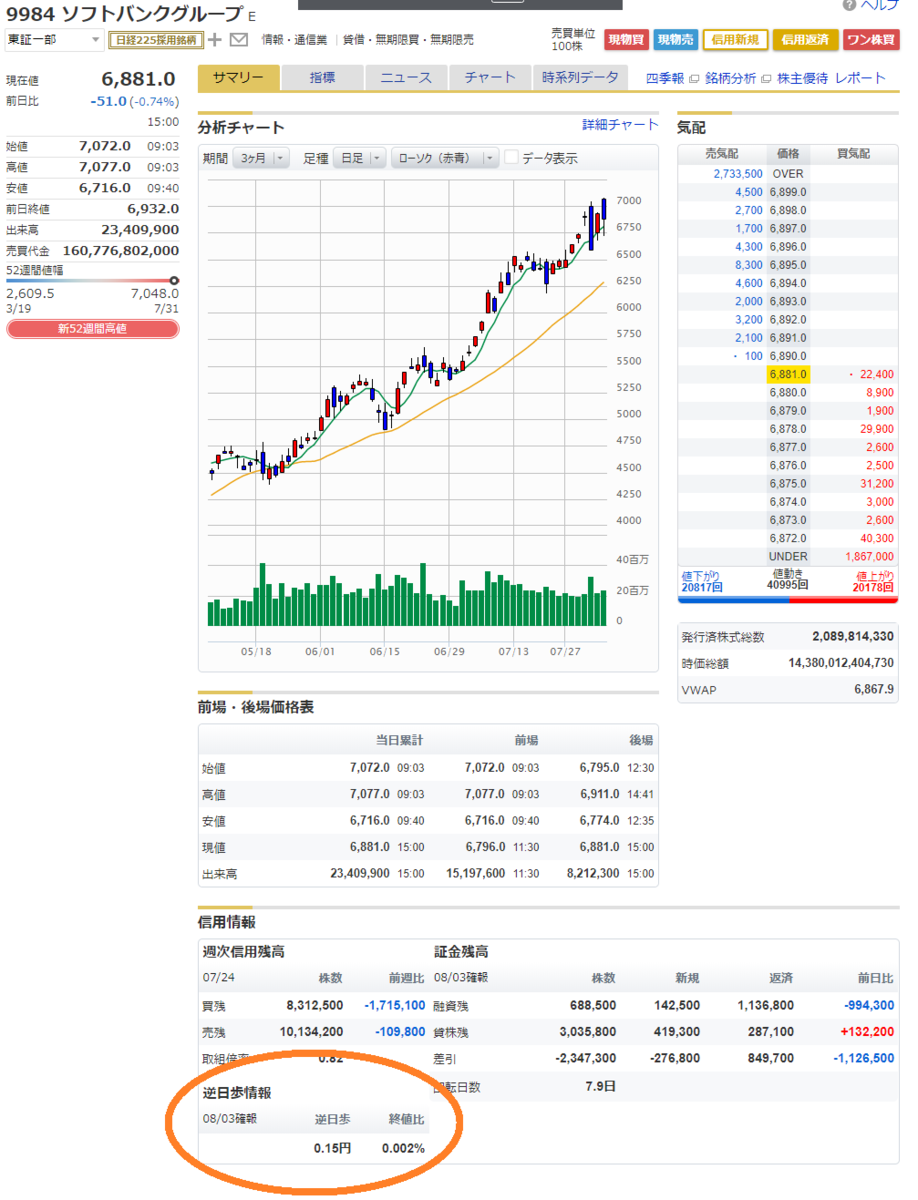This screenshot has height=1200, width=918.
Task: Click the 差引 -2,347,300 value
Action: [585, 1057]
